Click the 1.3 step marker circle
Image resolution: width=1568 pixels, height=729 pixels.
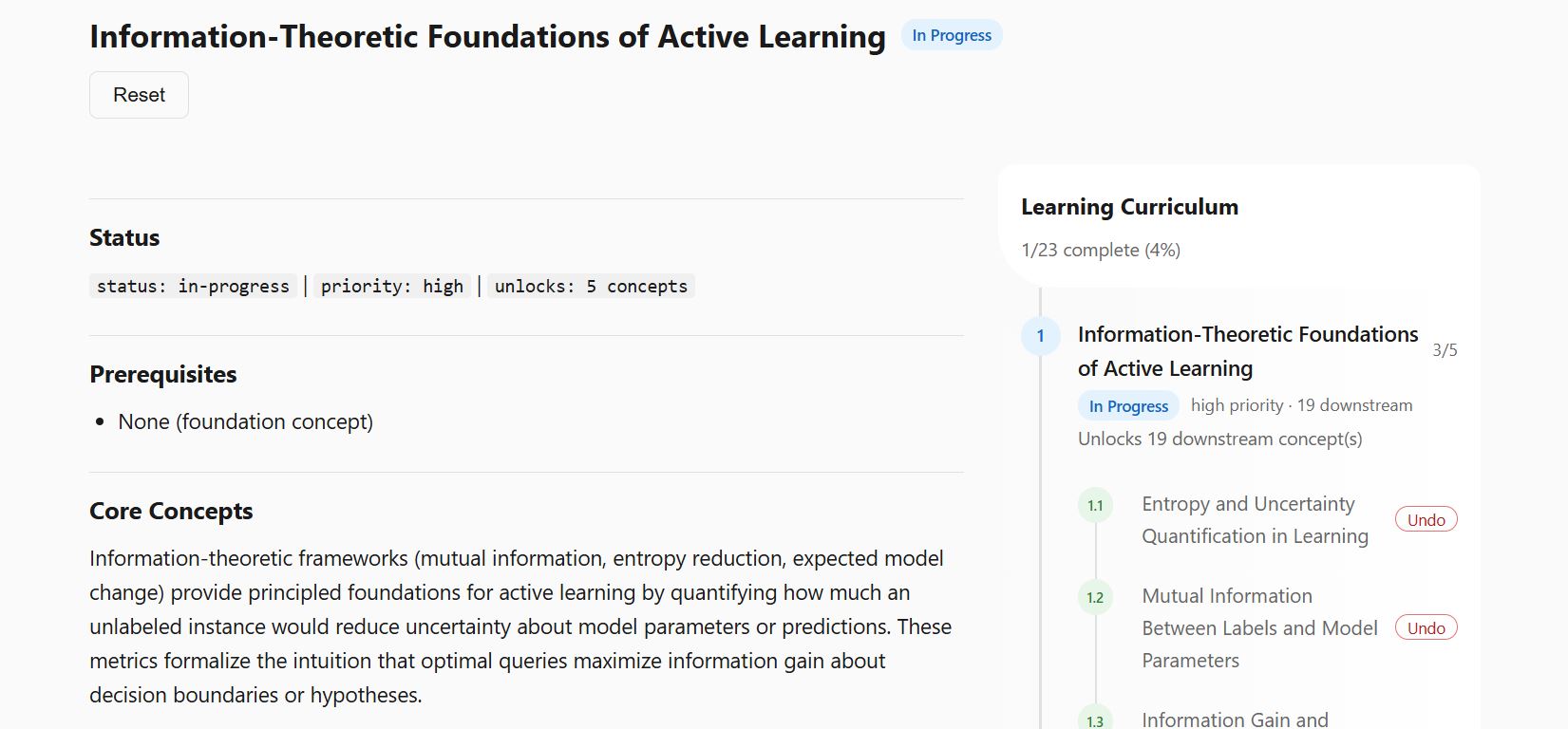tap(1095, 720)
